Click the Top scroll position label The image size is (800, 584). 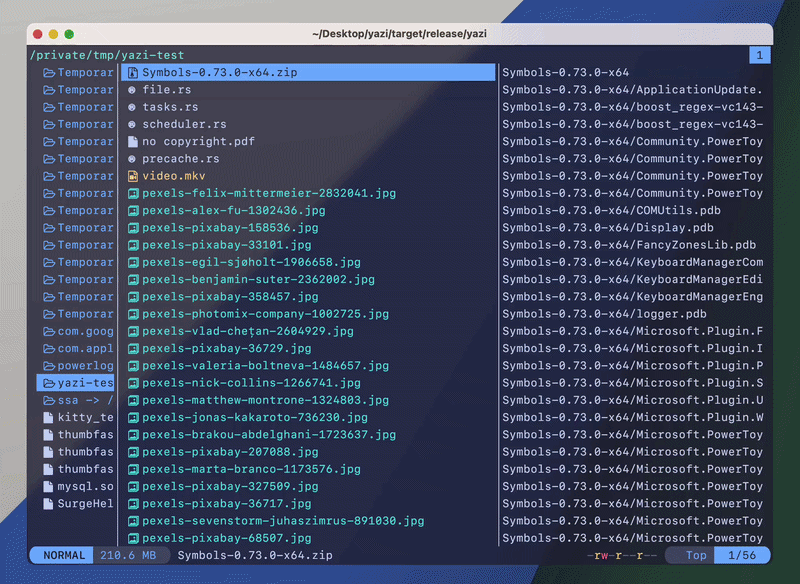click(x=696, y=555)
